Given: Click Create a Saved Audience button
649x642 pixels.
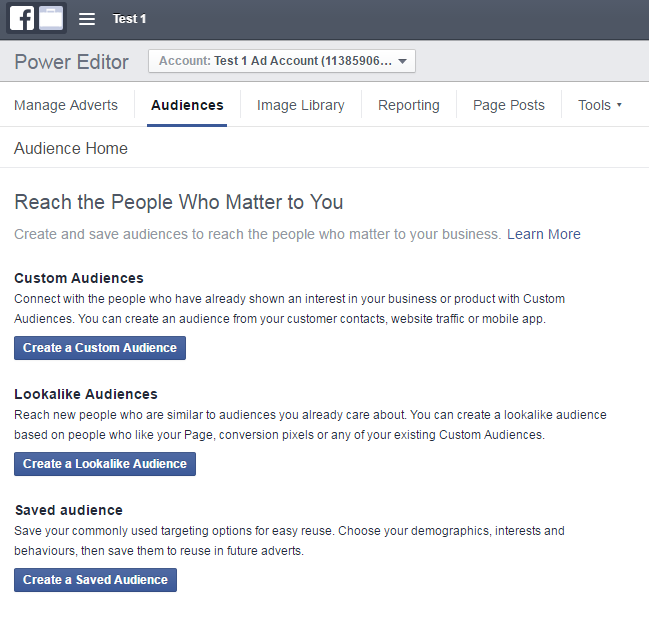Looking at the screenshot, I should tap(95, 580).
